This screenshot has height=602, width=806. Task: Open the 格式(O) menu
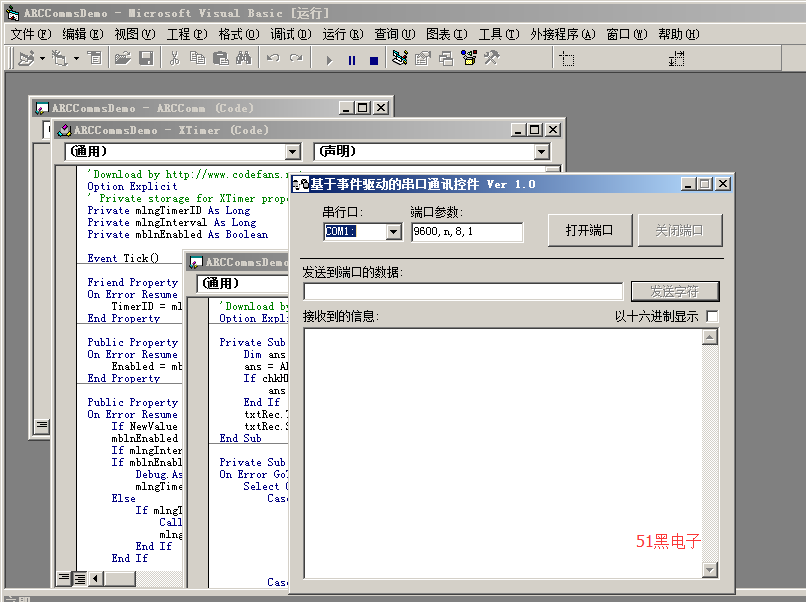tap(239, 34)
